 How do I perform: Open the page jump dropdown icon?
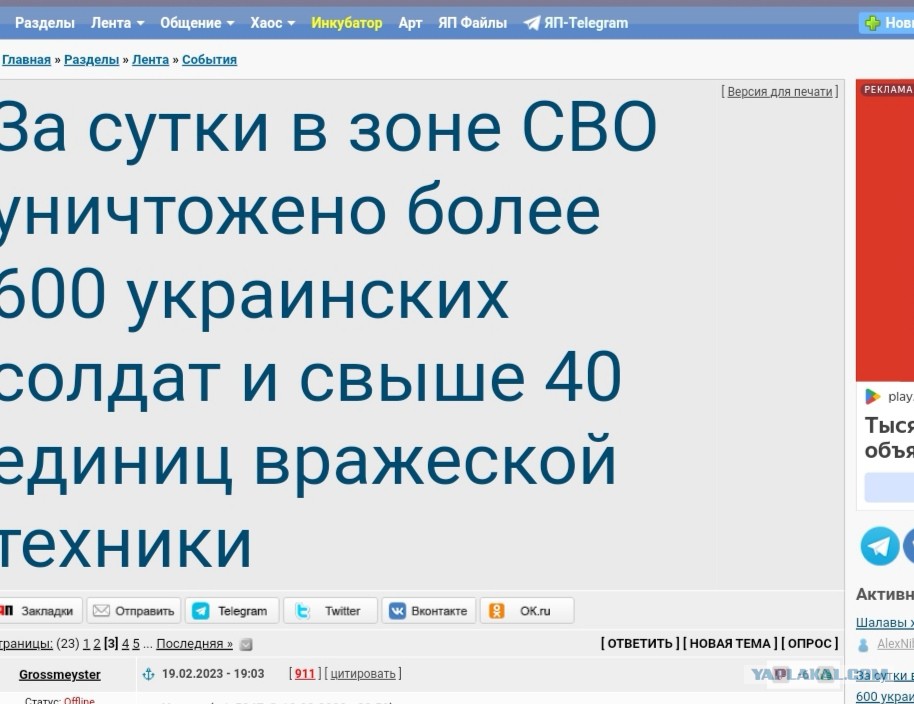click(x=246, y=645)
